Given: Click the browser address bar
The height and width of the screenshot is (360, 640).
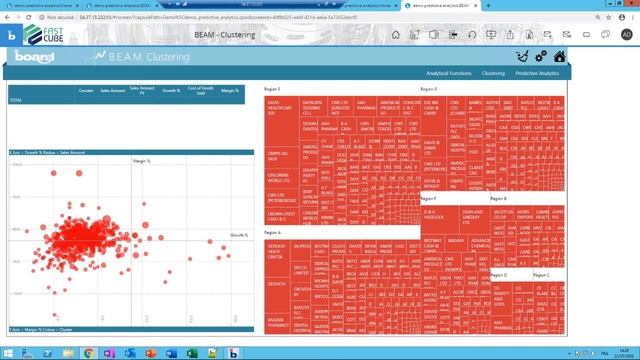Looking at the screenshot, I should coord(314,18).
